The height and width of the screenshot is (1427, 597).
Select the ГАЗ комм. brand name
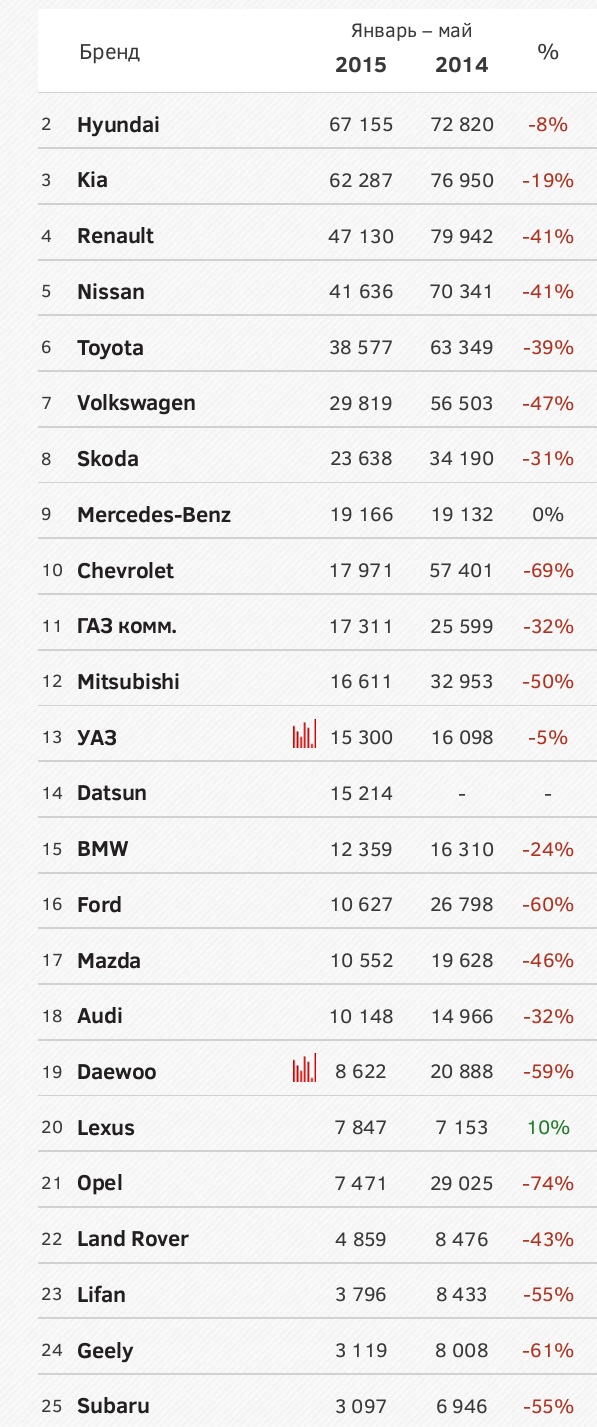click(x=127, y=626)
